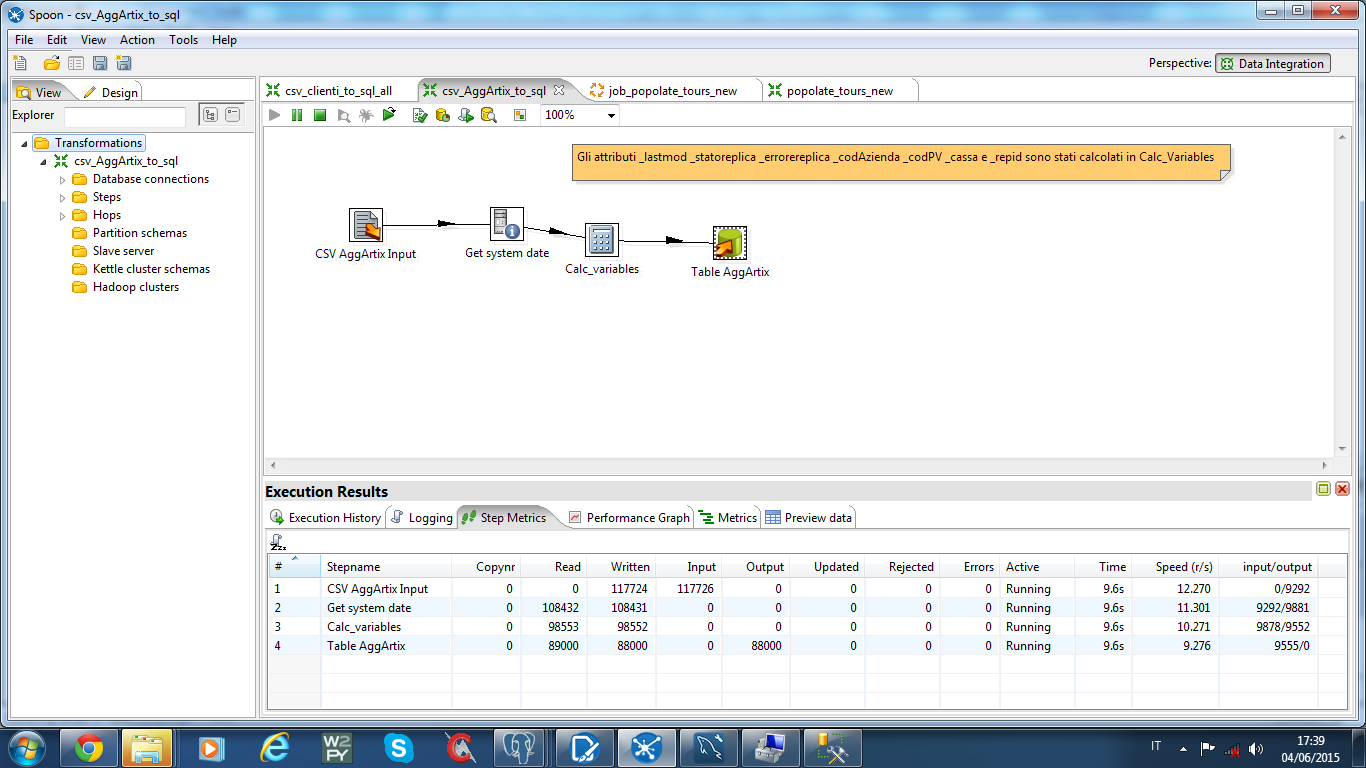
Task: Close the Execution Results panel
Action: point(1342,489)
